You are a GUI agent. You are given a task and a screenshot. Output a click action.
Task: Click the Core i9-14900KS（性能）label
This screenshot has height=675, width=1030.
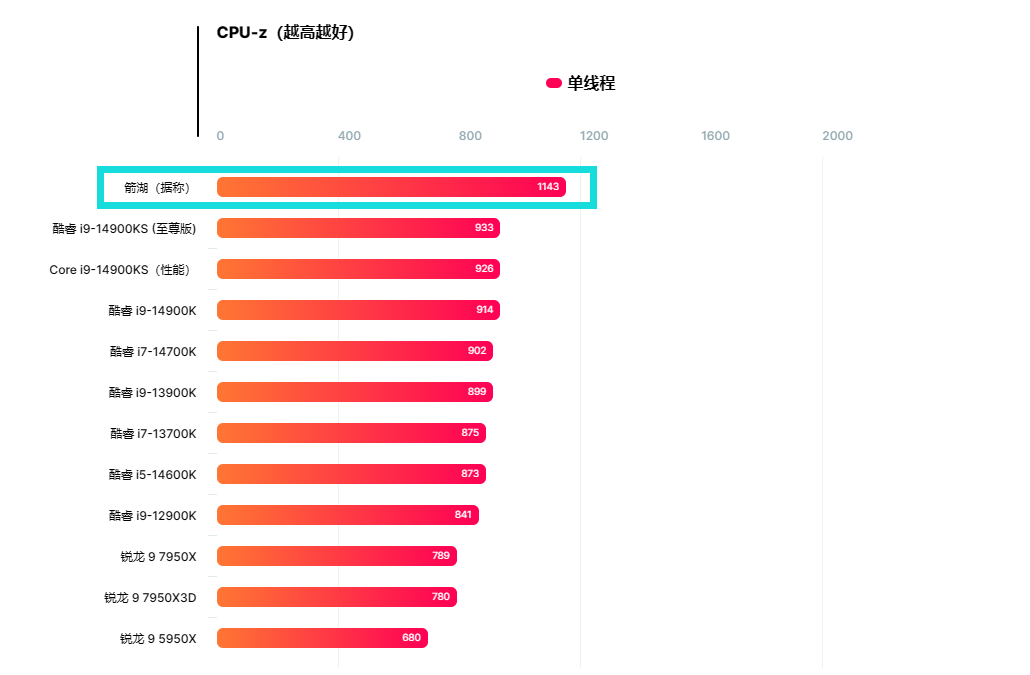(x=119, y=269)
